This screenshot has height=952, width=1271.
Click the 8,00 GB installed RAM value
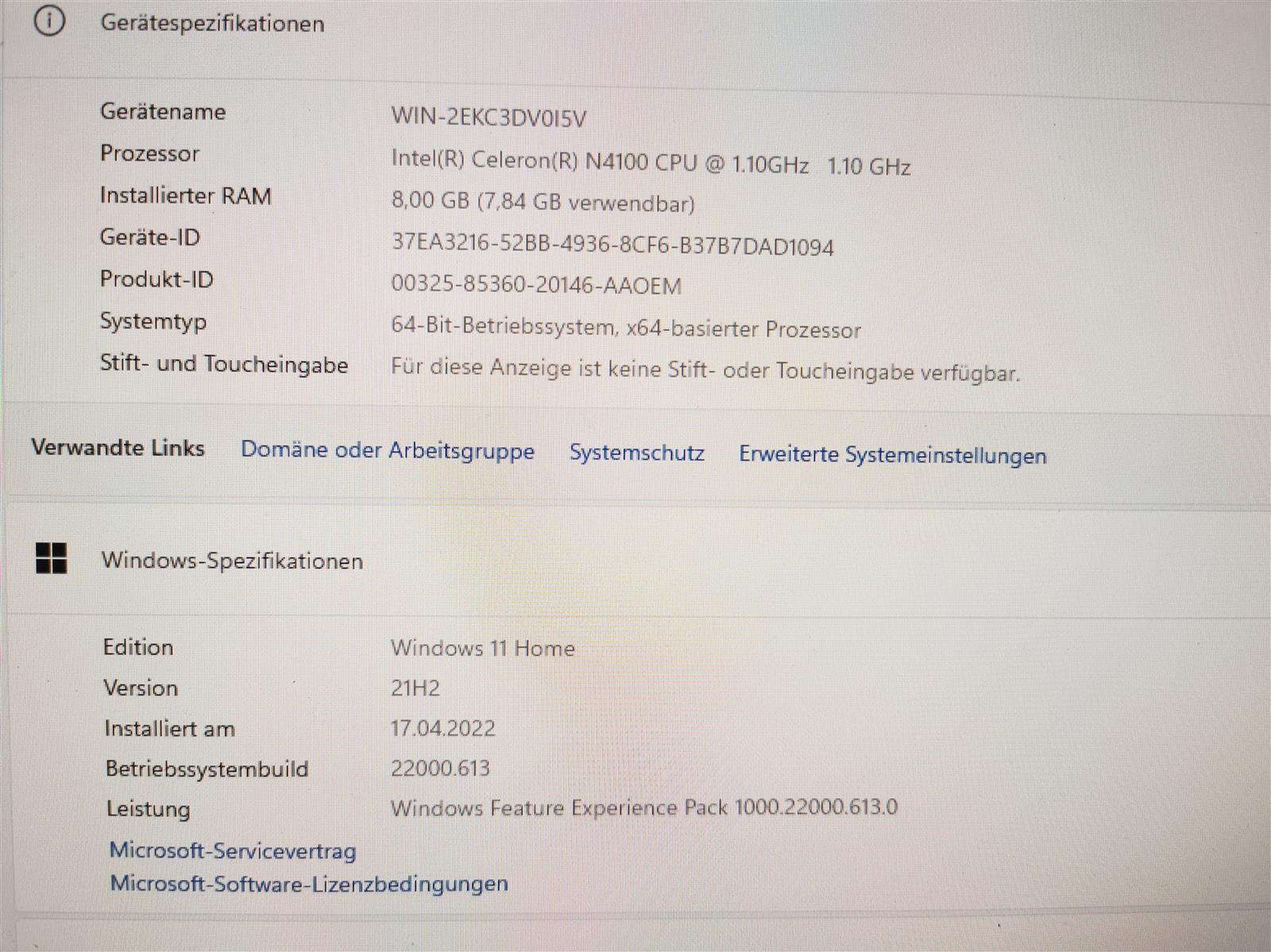point(543,202)
